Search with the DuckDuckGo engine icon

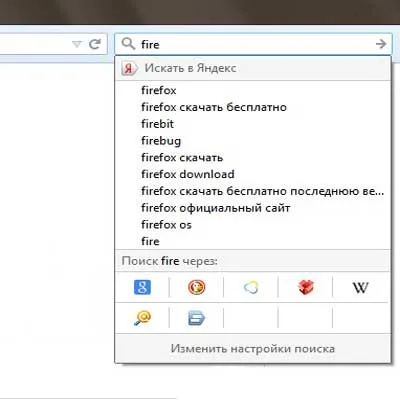(x=196, y=287)
